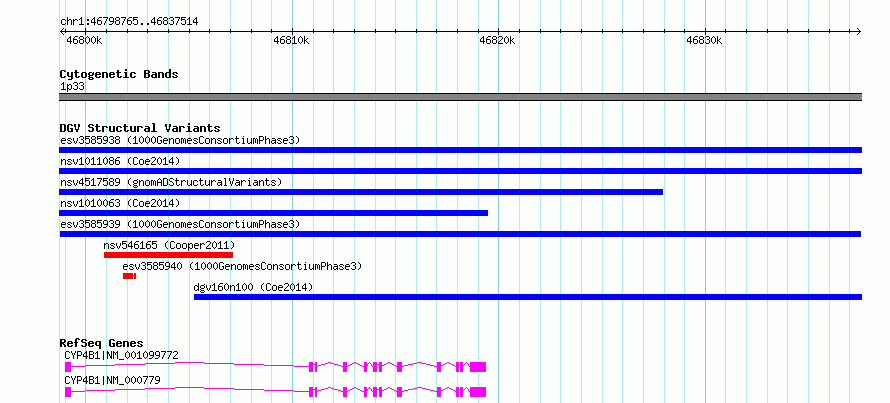Open the nsv4517589 (gnomADStructuralVariants) label
The image size is (890, 403).
click(x=171, y=182)
